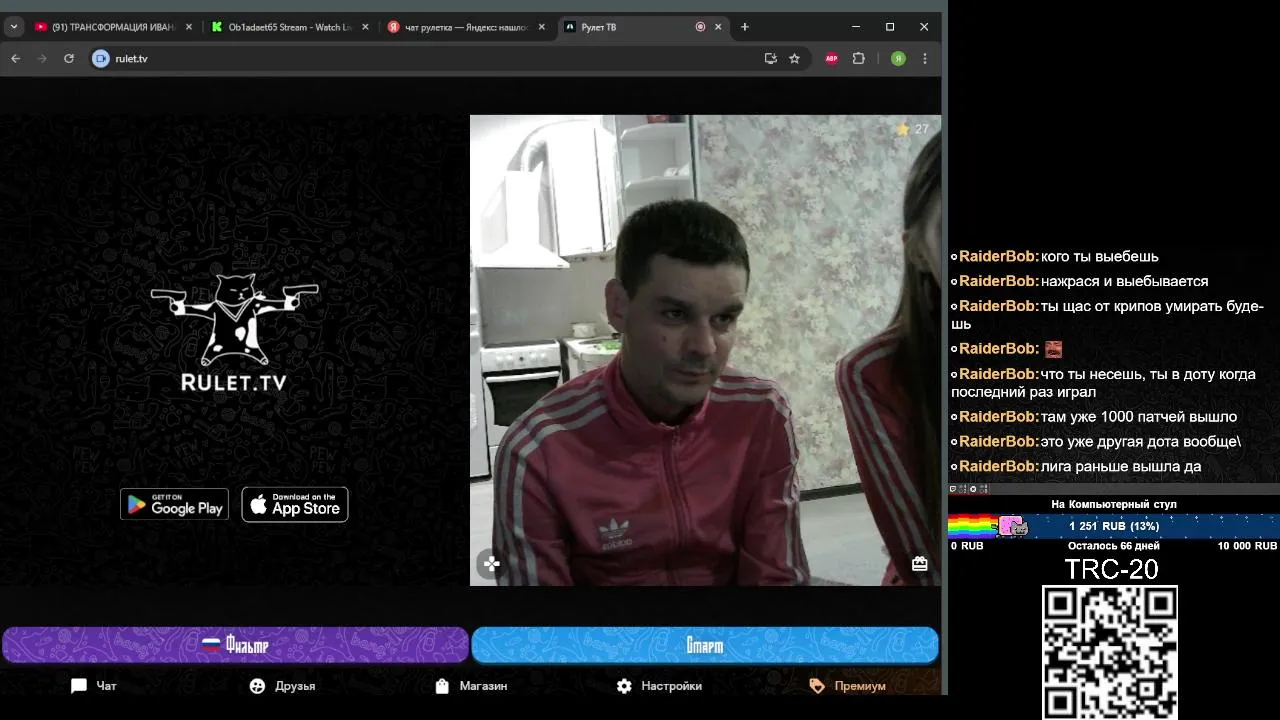Open the green browser profile avatar
The width and height of the screenshot is (1280, 720).
(898, 59)
